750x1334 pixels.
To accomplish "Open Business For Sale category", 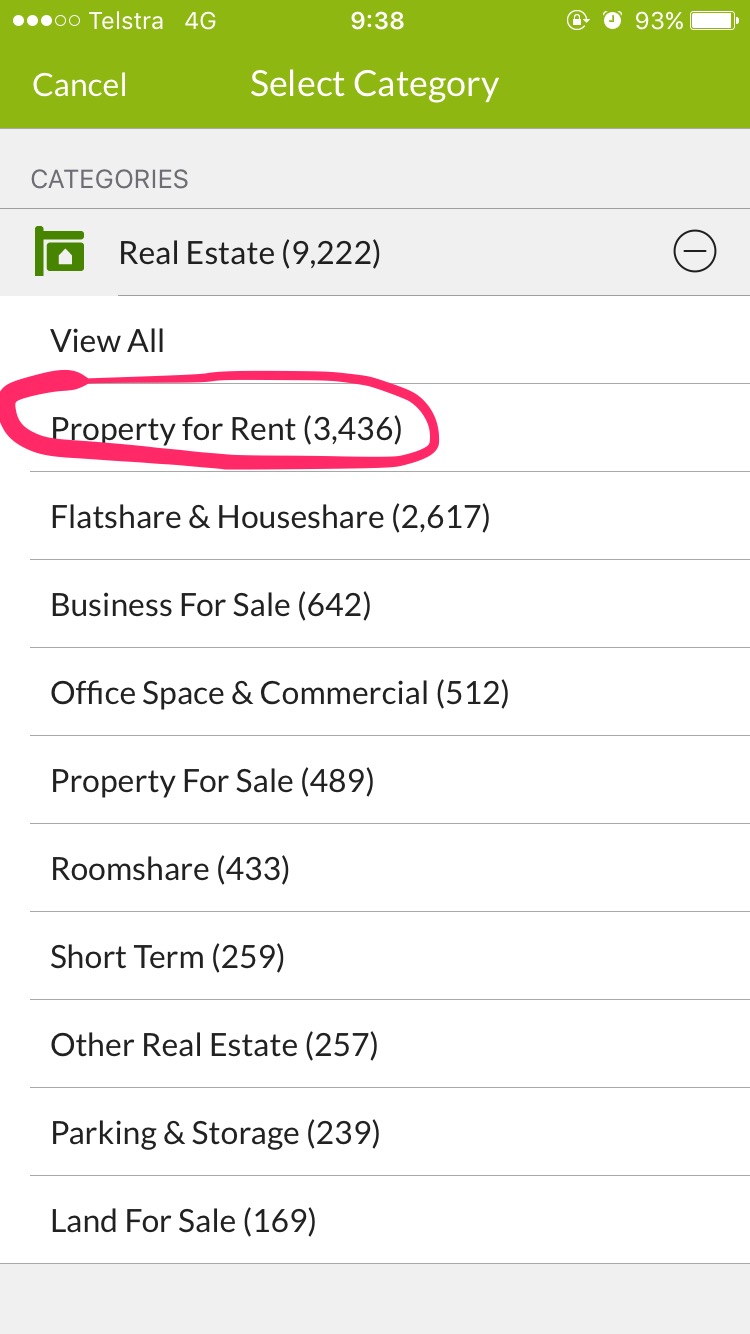I will [390, 604].
